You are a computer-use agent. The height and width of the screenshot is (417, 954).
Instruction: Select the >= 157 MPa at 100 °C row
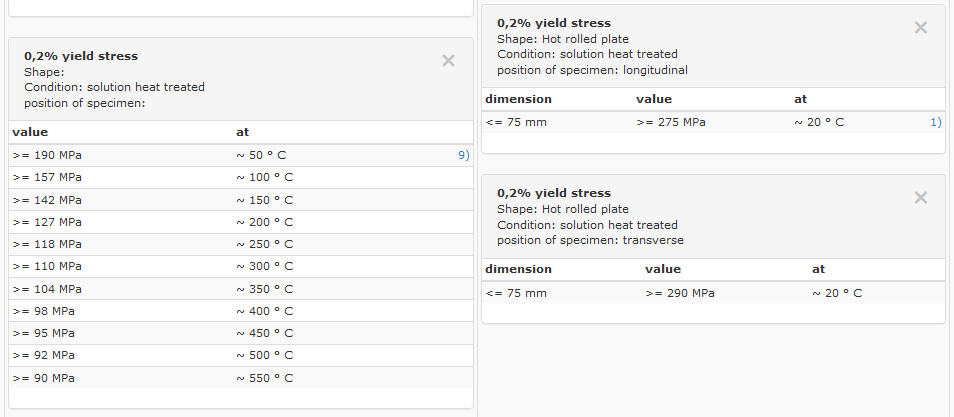tap(241, 177)
